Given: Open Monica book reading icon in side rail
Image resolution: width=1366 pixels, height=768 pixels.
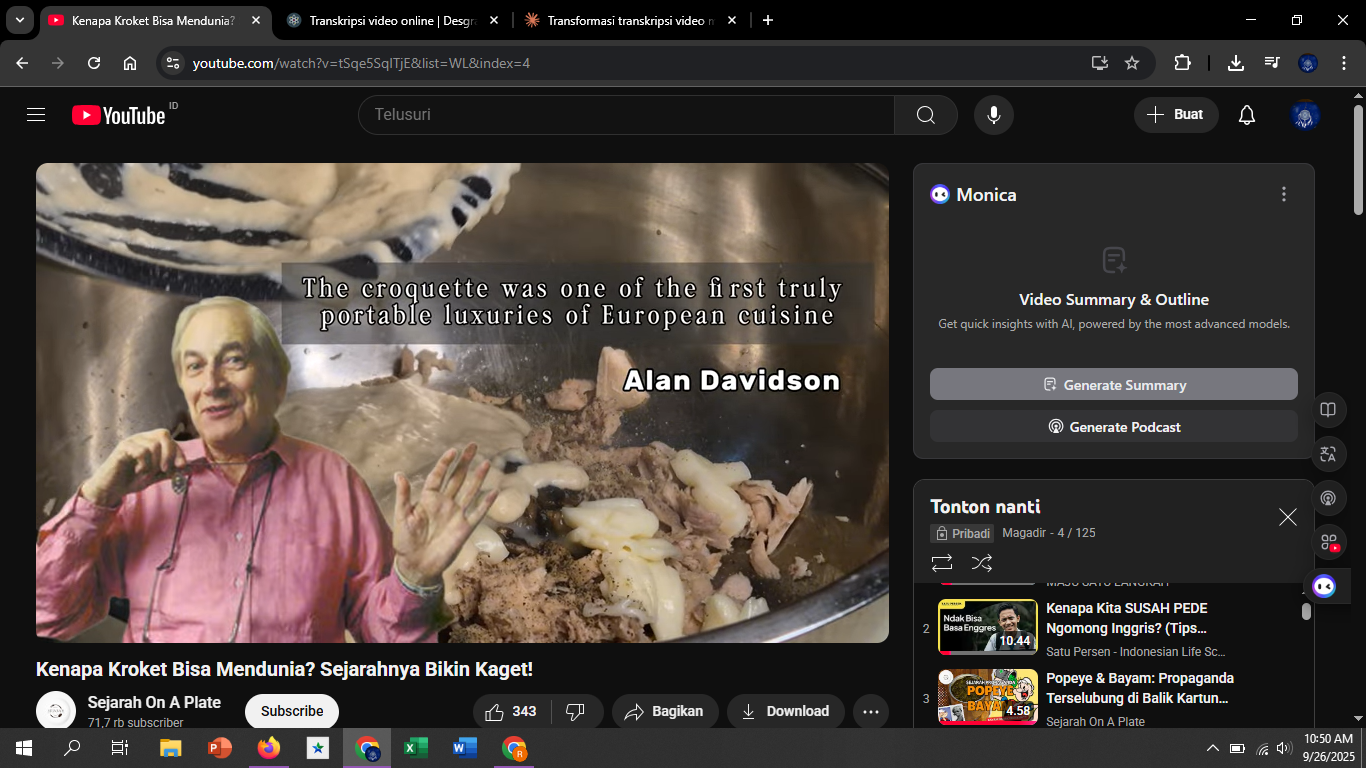Looking at the screenshot, I should point(1328,410).
